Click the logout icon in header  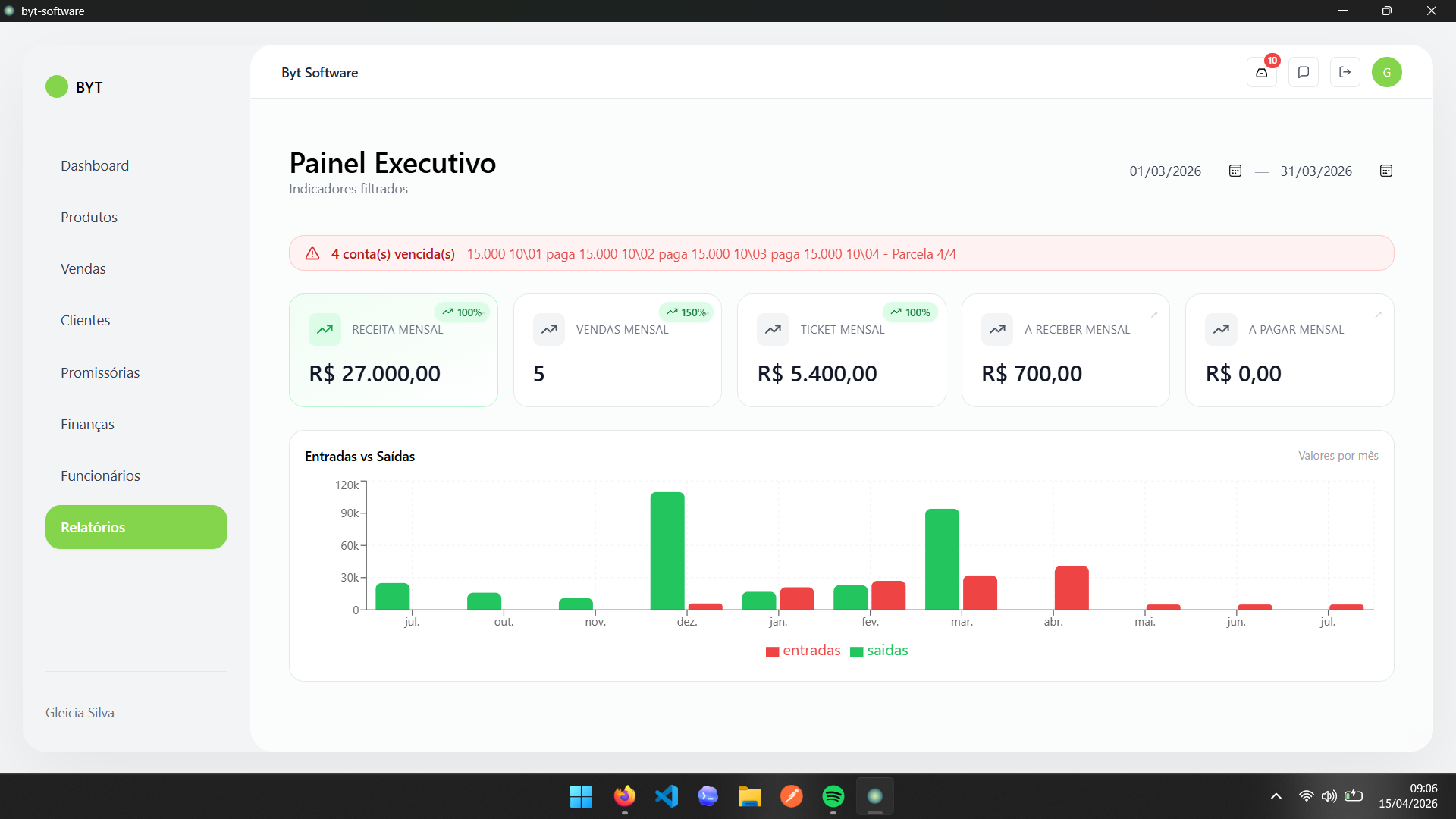[x=1345, y=72]
